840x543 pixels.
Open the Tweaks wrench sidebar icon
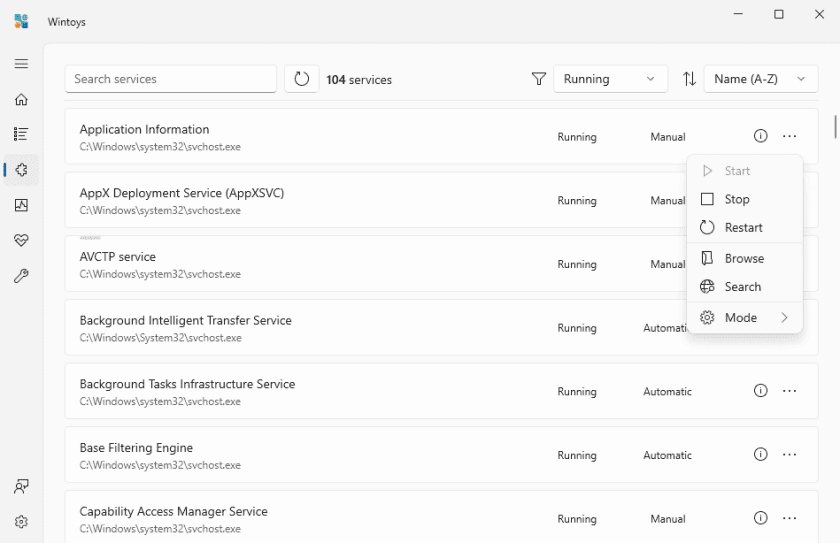coord(21,276)
